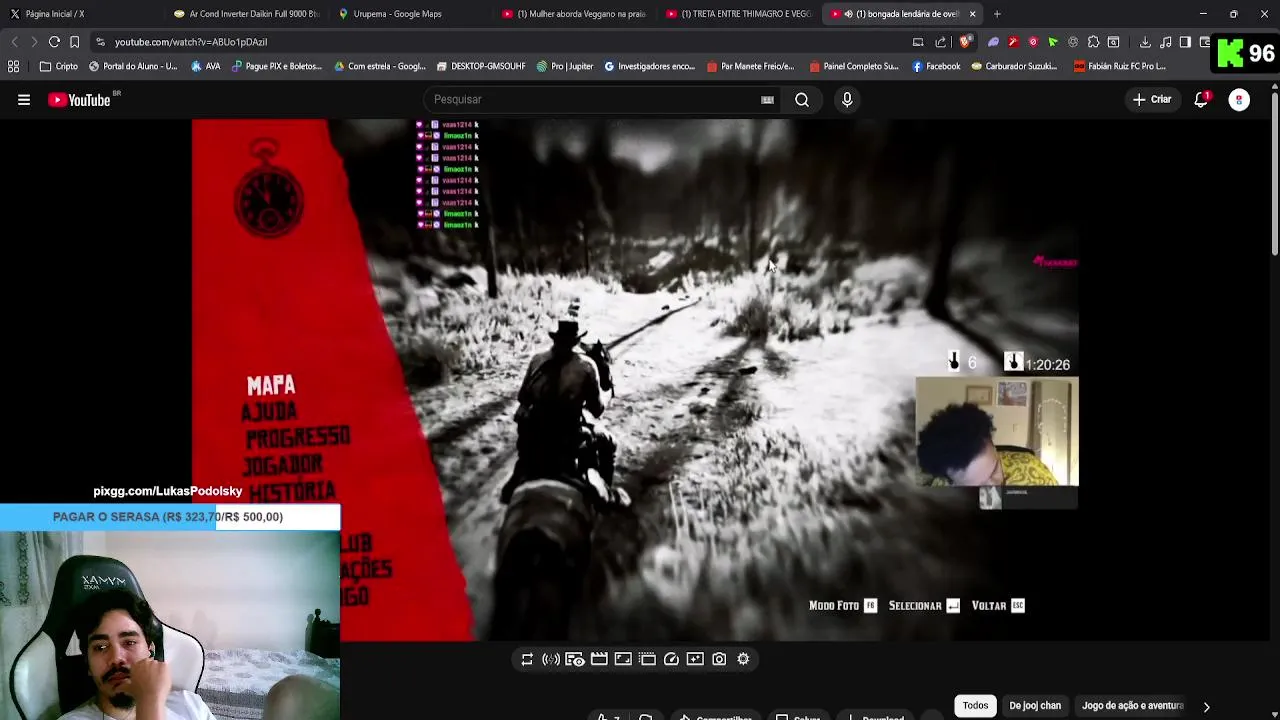This screenshot has height=720, width=1280.
Task: Select Jogo de ação e aventura chip
Action: (x=1132, y=705)
